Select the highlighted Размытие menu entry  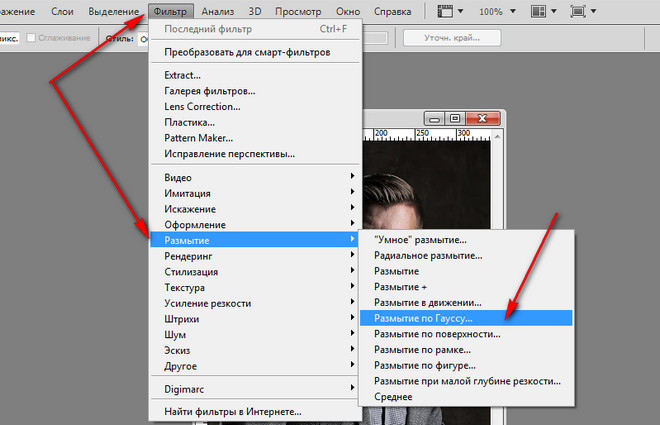(255, 240)
